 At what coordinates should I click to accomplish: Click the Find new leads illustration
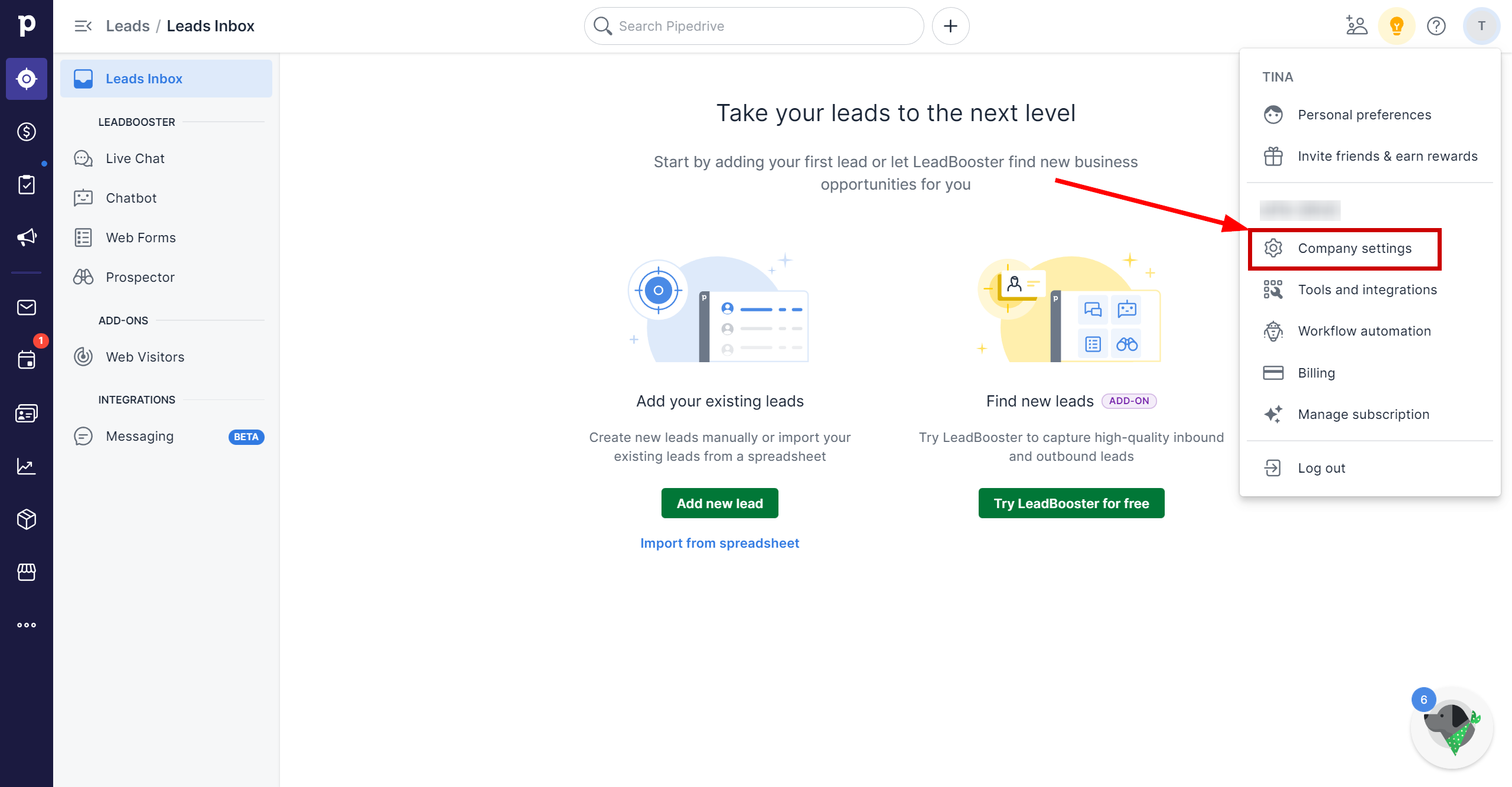click(x=1070, y=307)
